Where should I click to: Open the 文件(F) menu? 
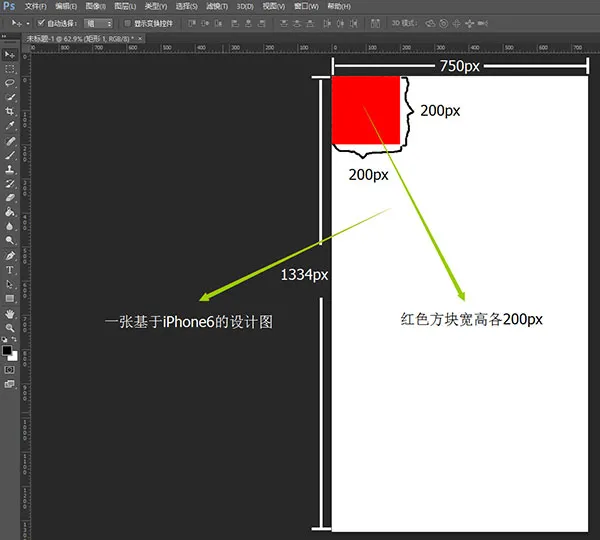click(35, 7)
